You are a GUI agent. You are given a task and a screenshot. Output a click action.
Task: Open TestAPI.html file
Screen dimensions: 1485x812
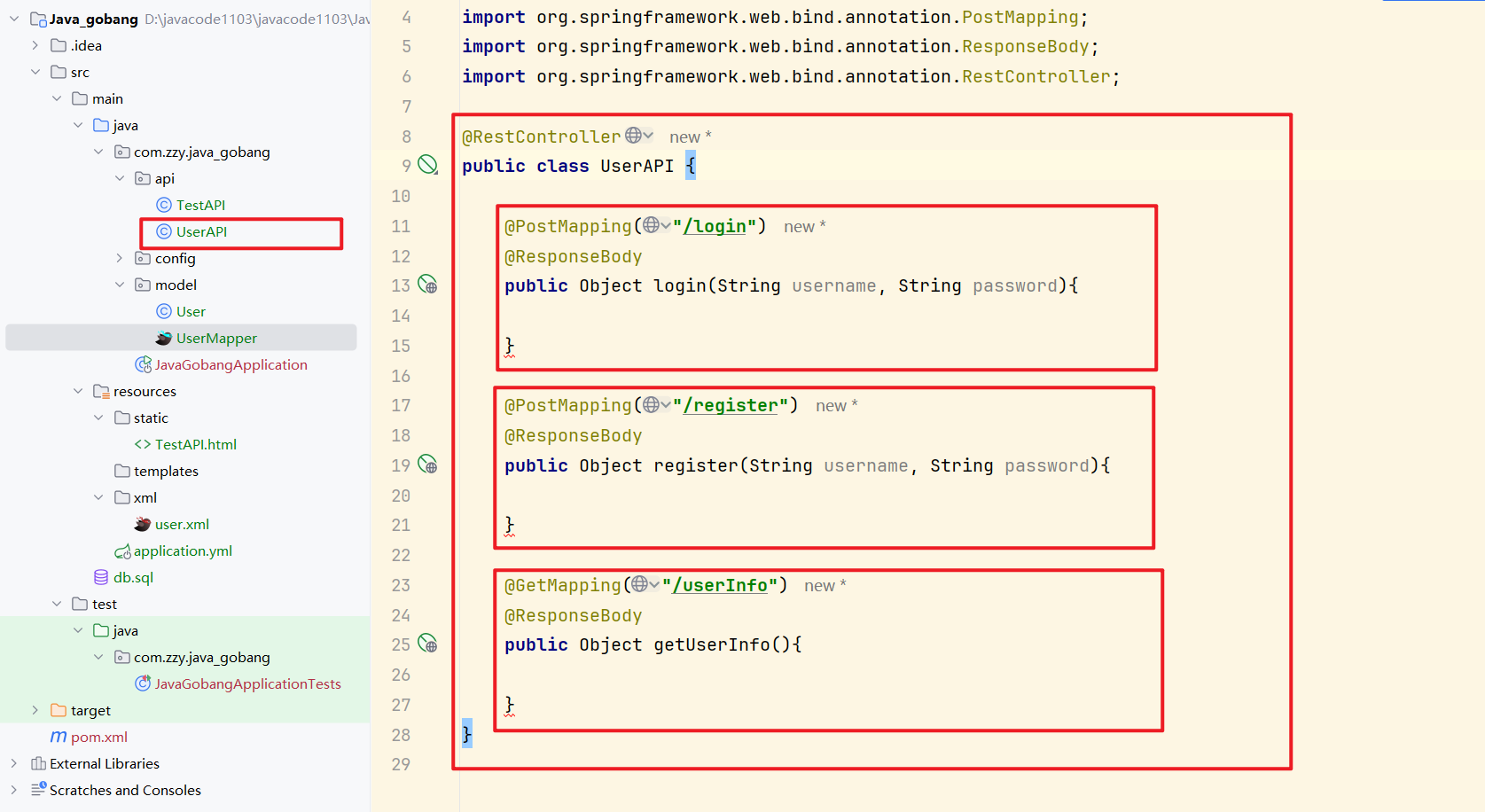pos(196,444)
